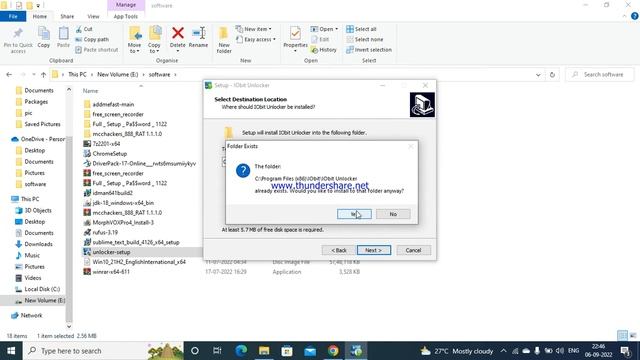Select rufus-3.19 file
Viewport: 640px width, 360px height.
[105, 232]
